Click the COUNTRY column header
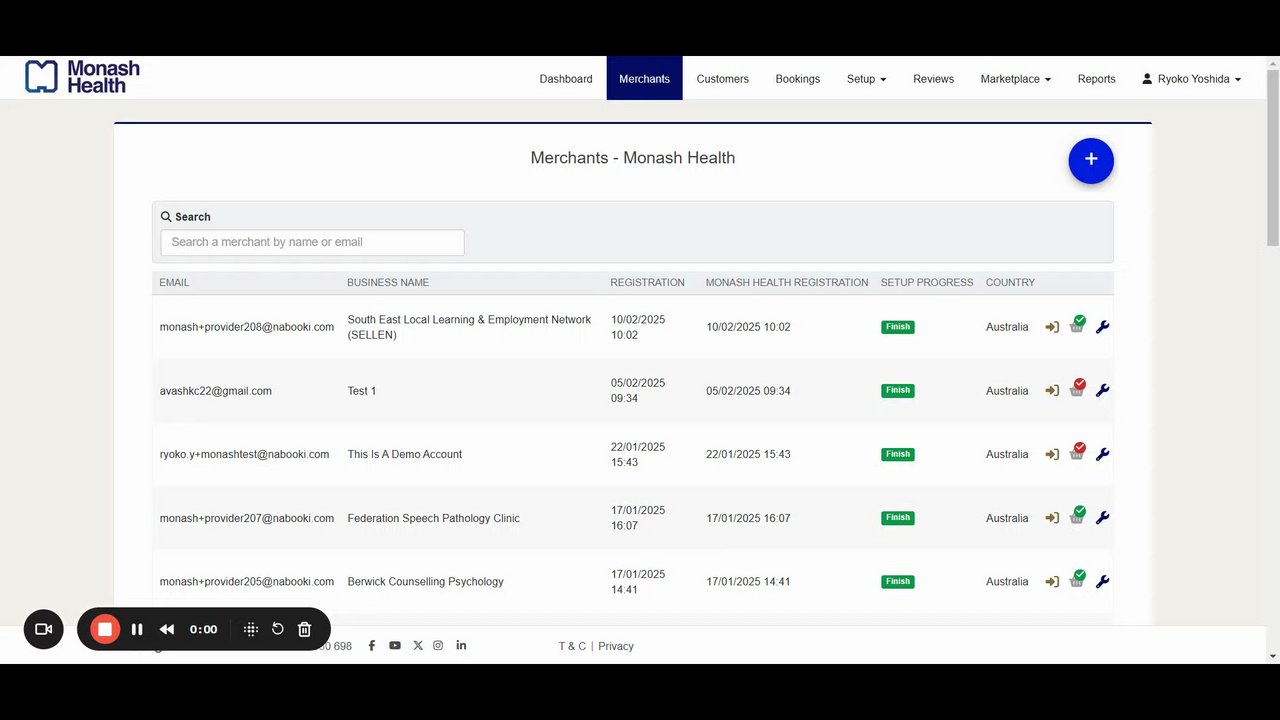The width and height of the screenshot is (1280, 720). [1011, 283]
